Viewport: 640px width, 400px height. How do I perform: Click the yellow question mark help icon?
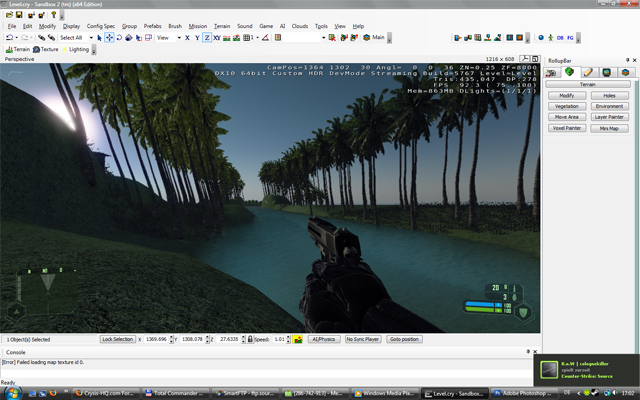click(x=53, y=15)
